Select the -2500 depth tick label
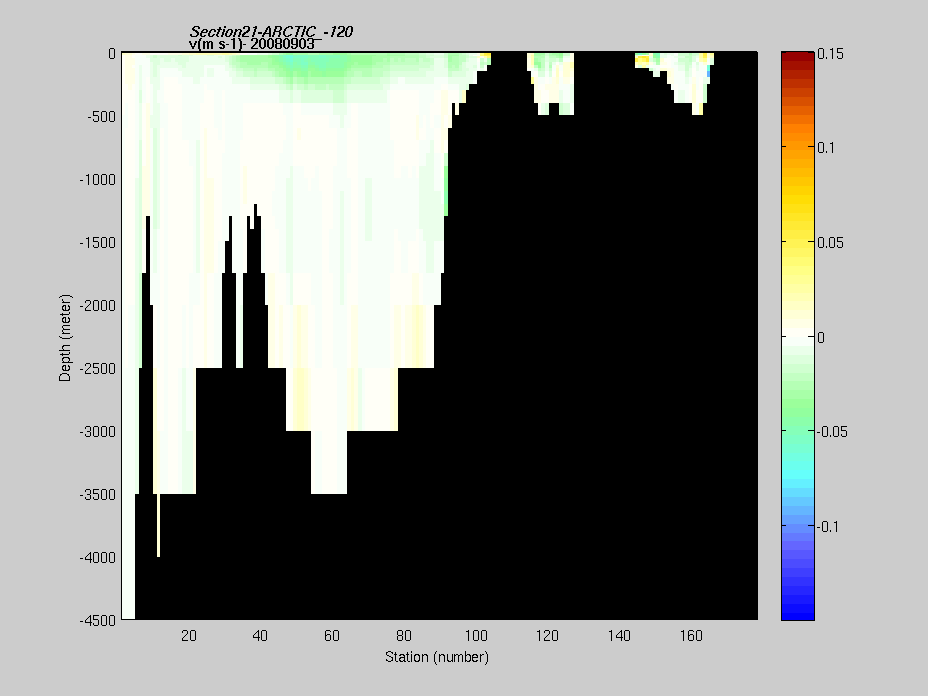 coord(98,369)
